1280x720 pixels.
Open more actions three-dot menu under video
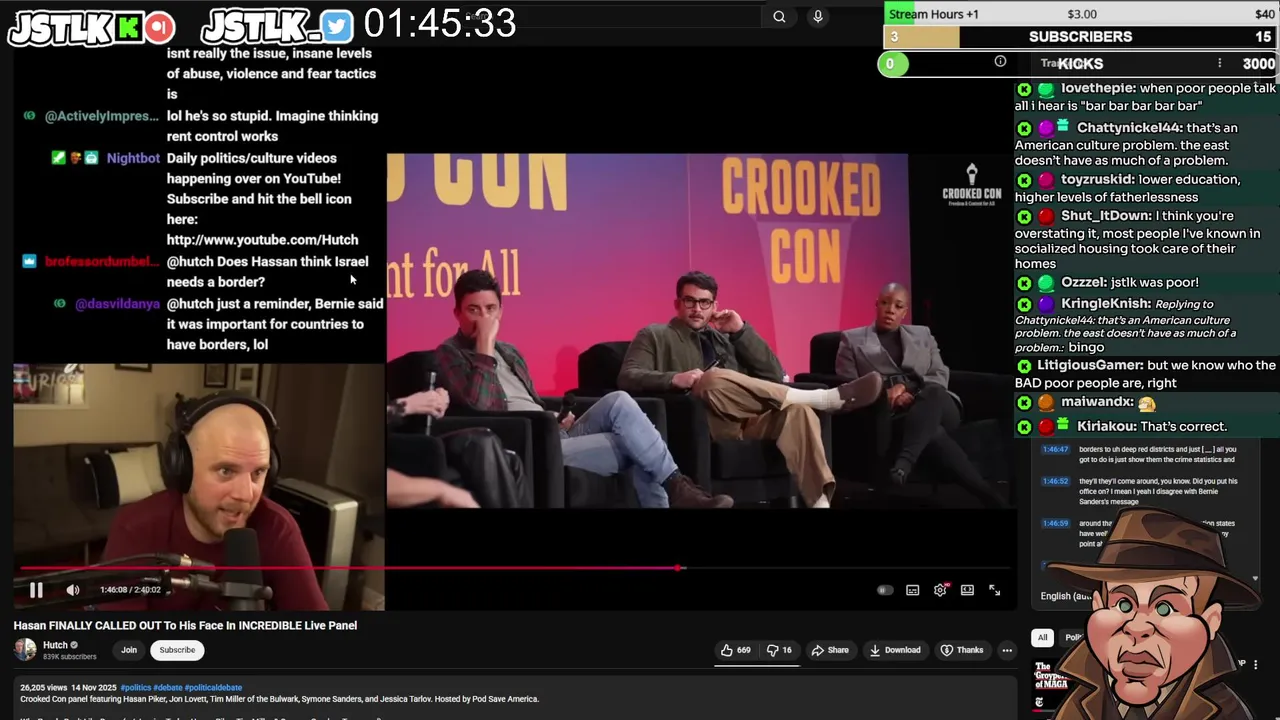point(1007,650)
